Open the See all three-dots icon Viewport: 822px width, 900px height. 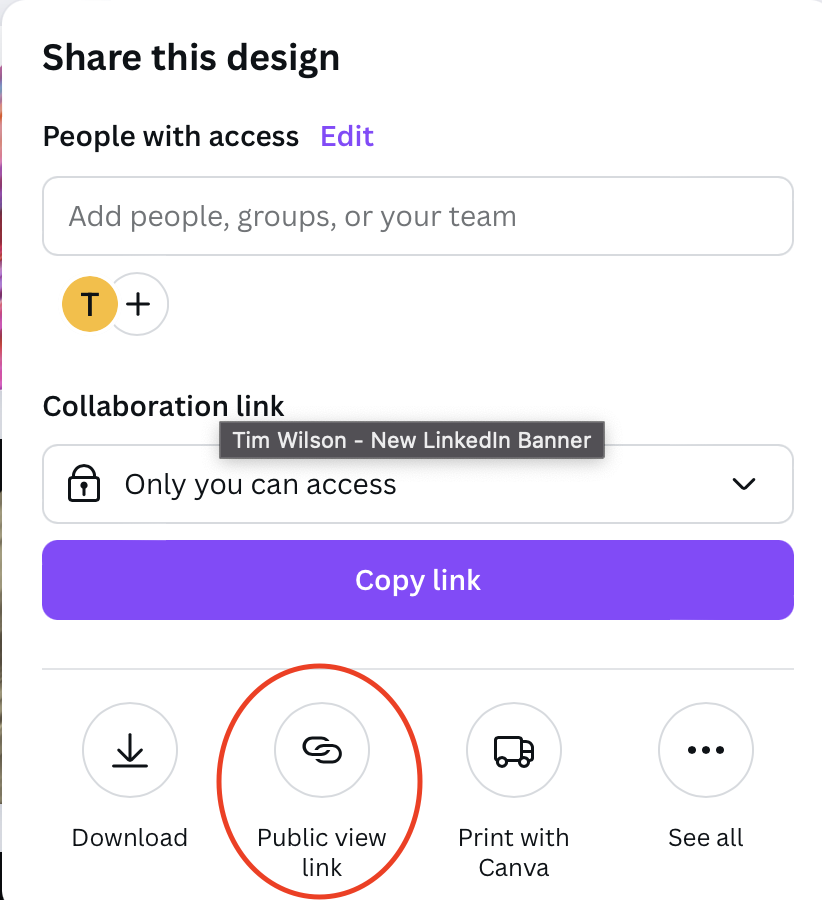[705, 750]
